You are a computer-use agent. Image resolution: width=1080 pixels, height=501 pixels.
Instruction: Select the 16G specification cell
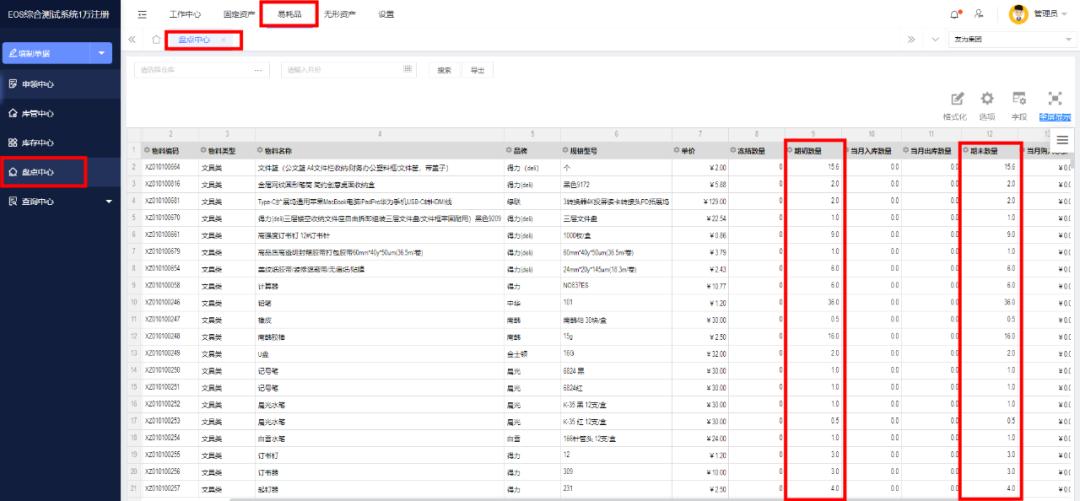pos(616,353)
